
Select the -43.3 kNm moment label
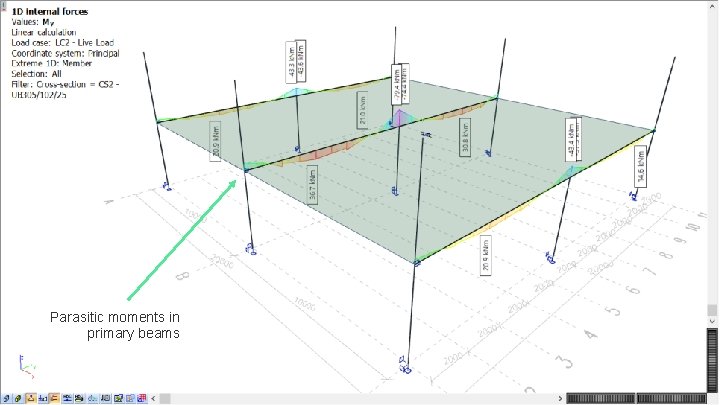coord(291,62)
